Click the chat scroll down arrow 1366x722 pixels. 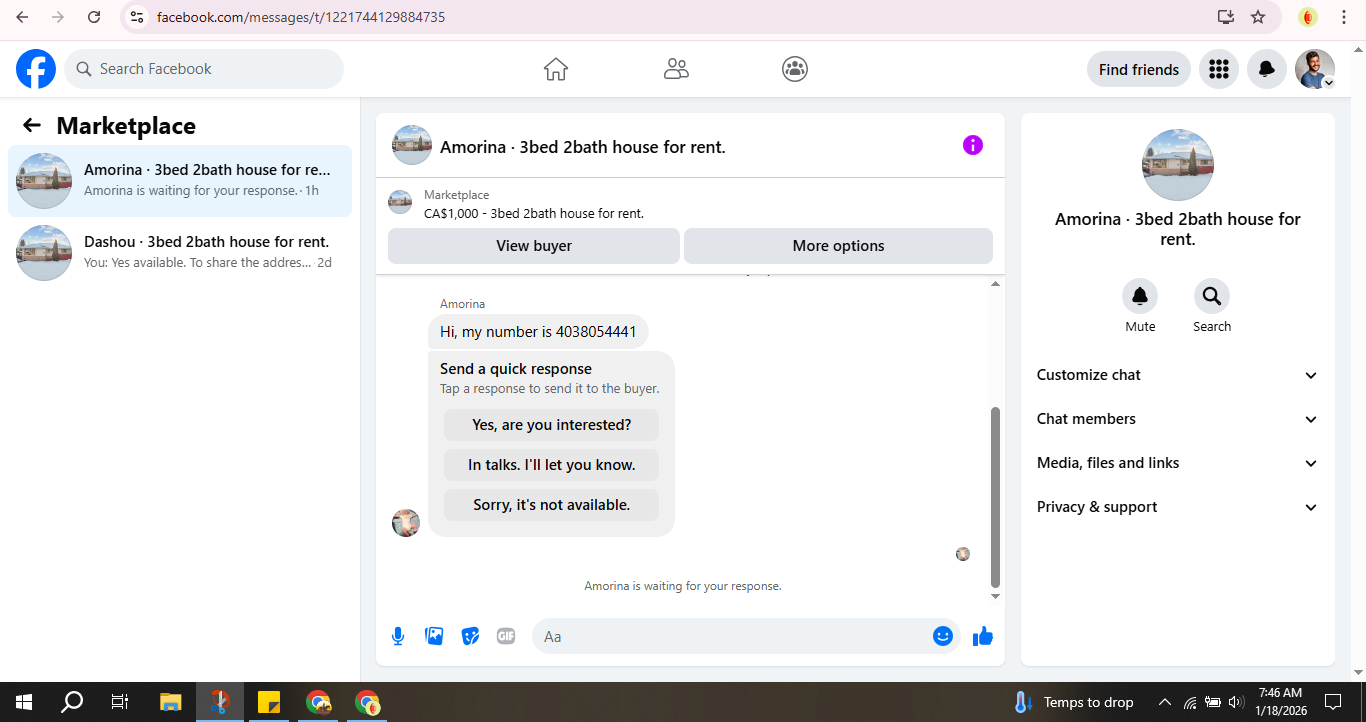point(995,596)
